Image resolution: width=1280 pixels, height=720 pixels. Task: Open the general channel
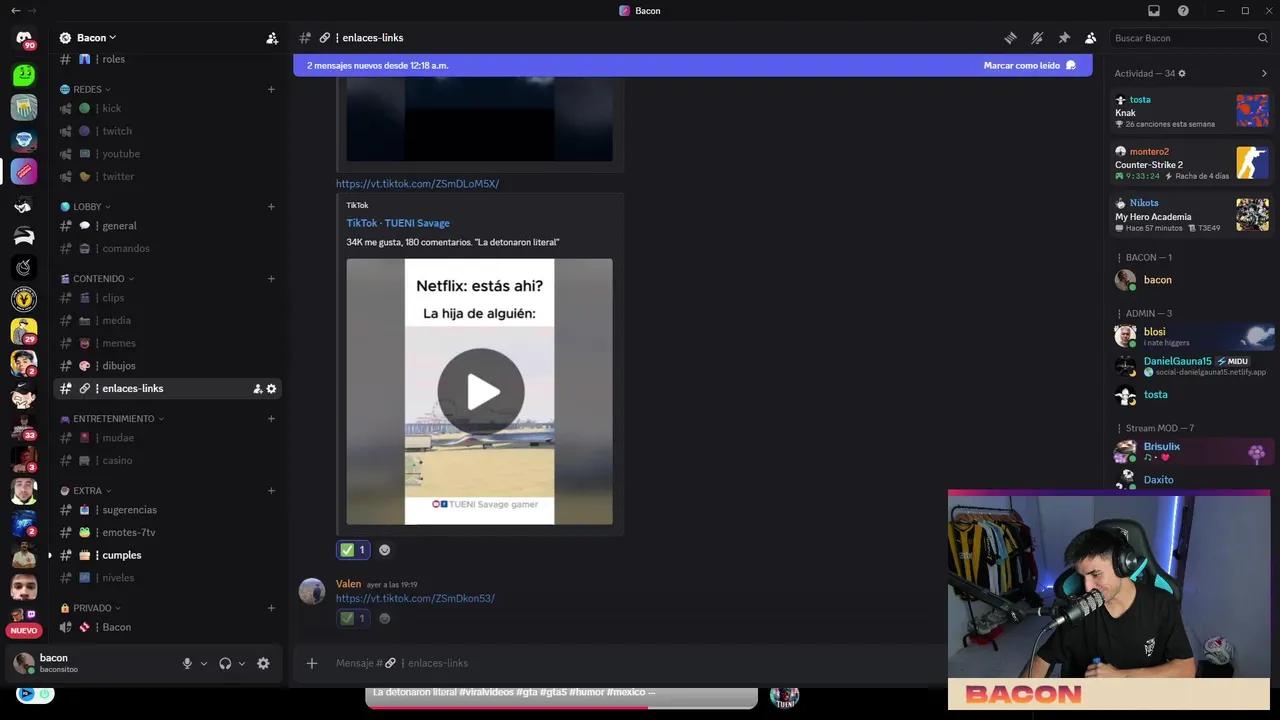click(x=167, y=226)
